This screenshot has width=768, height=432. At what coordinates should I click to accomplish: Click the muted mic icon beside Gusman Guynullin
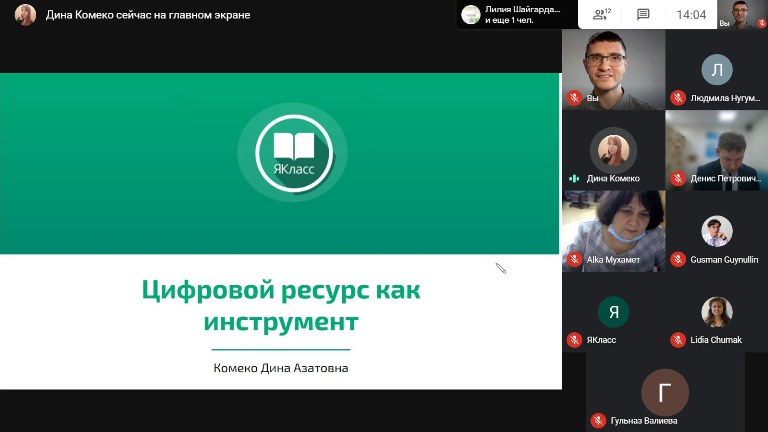(678, 259)
